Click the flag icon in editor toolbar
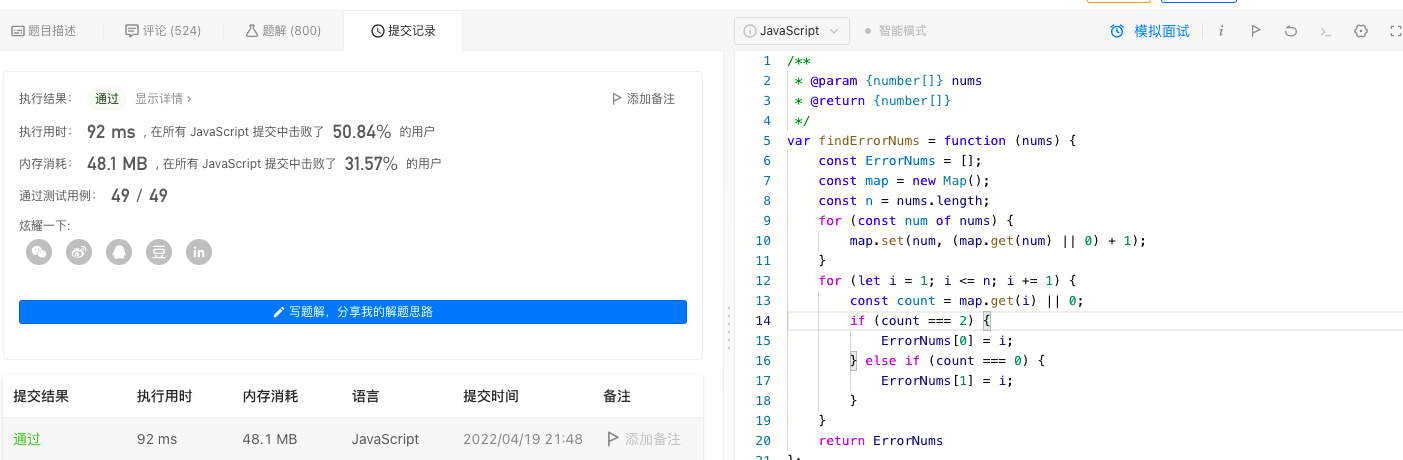This screenshot has width=1403, height=460. (x=1255, y=31)
